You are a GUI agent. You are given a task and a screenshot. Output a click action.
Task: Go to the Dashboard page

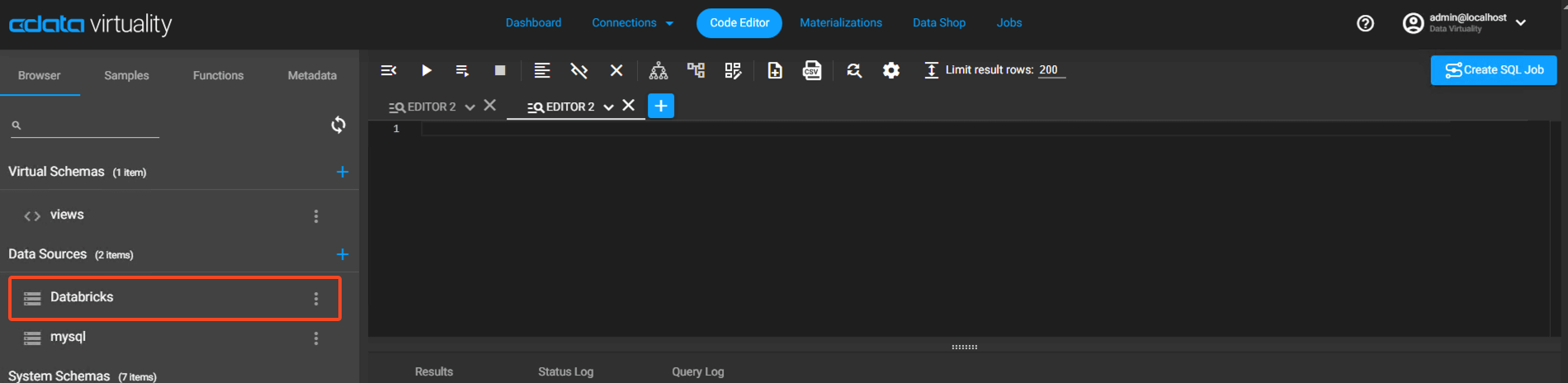click(533, 23)
